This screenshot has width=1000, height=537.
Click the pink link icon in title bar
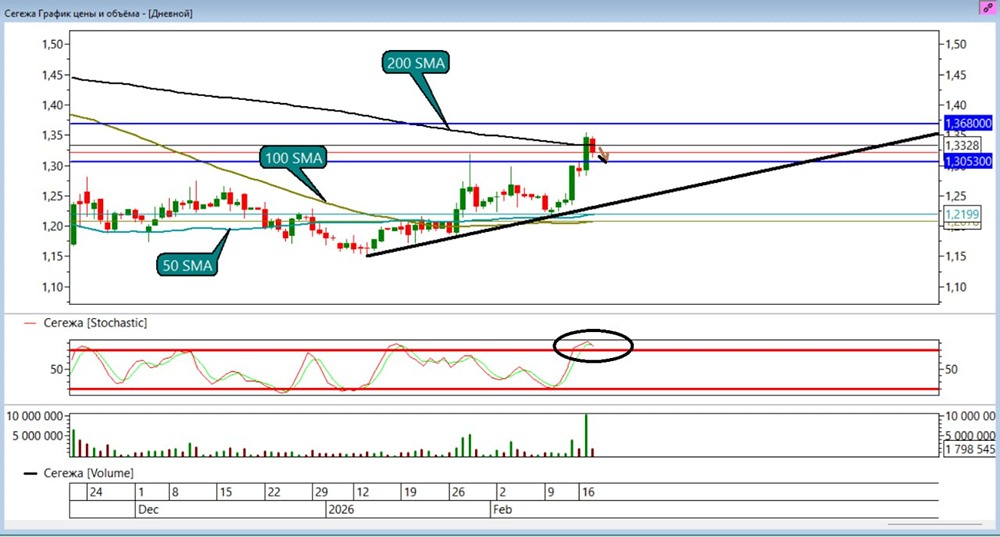(987, 8)
